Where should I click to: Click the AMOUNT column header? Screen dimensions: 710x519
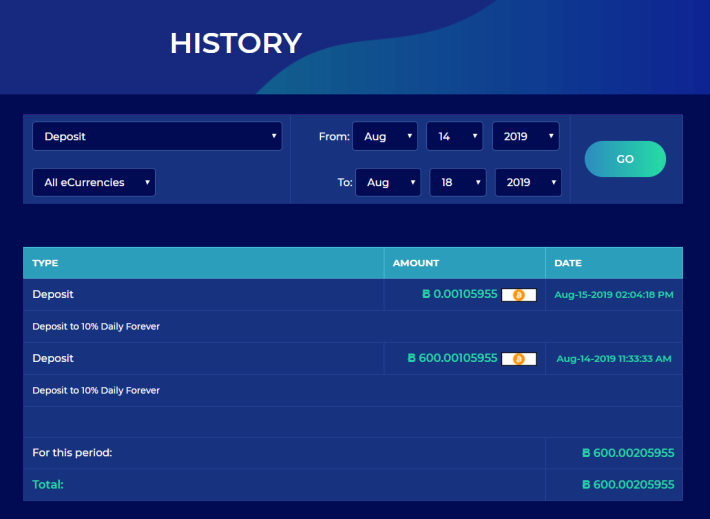pyautogui.click(x=416, y=263)
